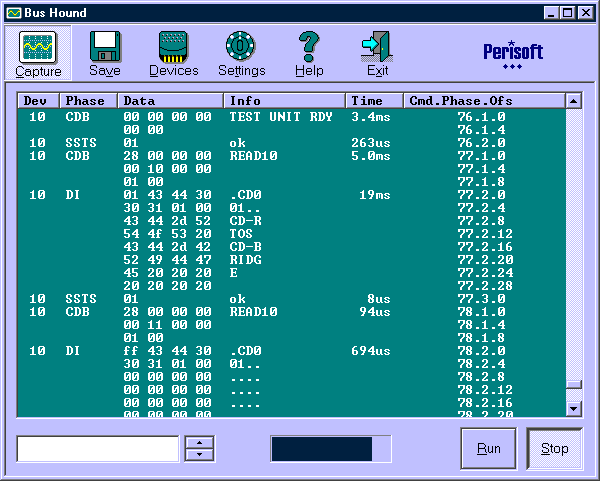Click the Dev column header
600x481 pixels.
tap(38, 101)
